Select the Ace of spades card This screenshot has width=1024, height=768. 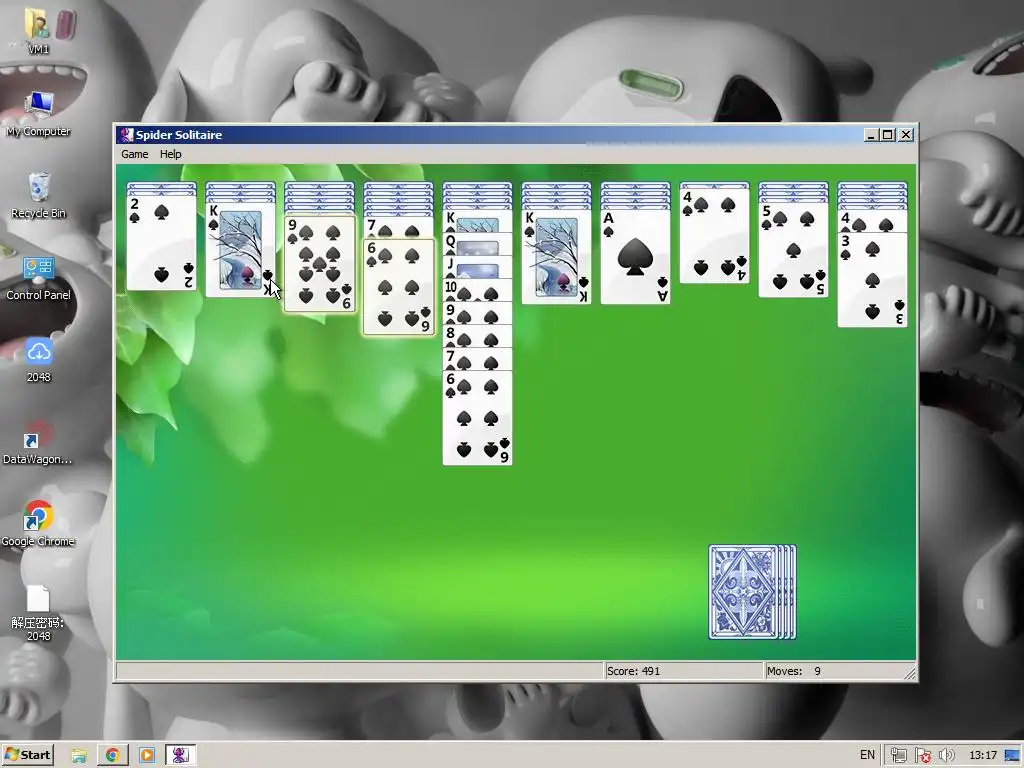635,257
